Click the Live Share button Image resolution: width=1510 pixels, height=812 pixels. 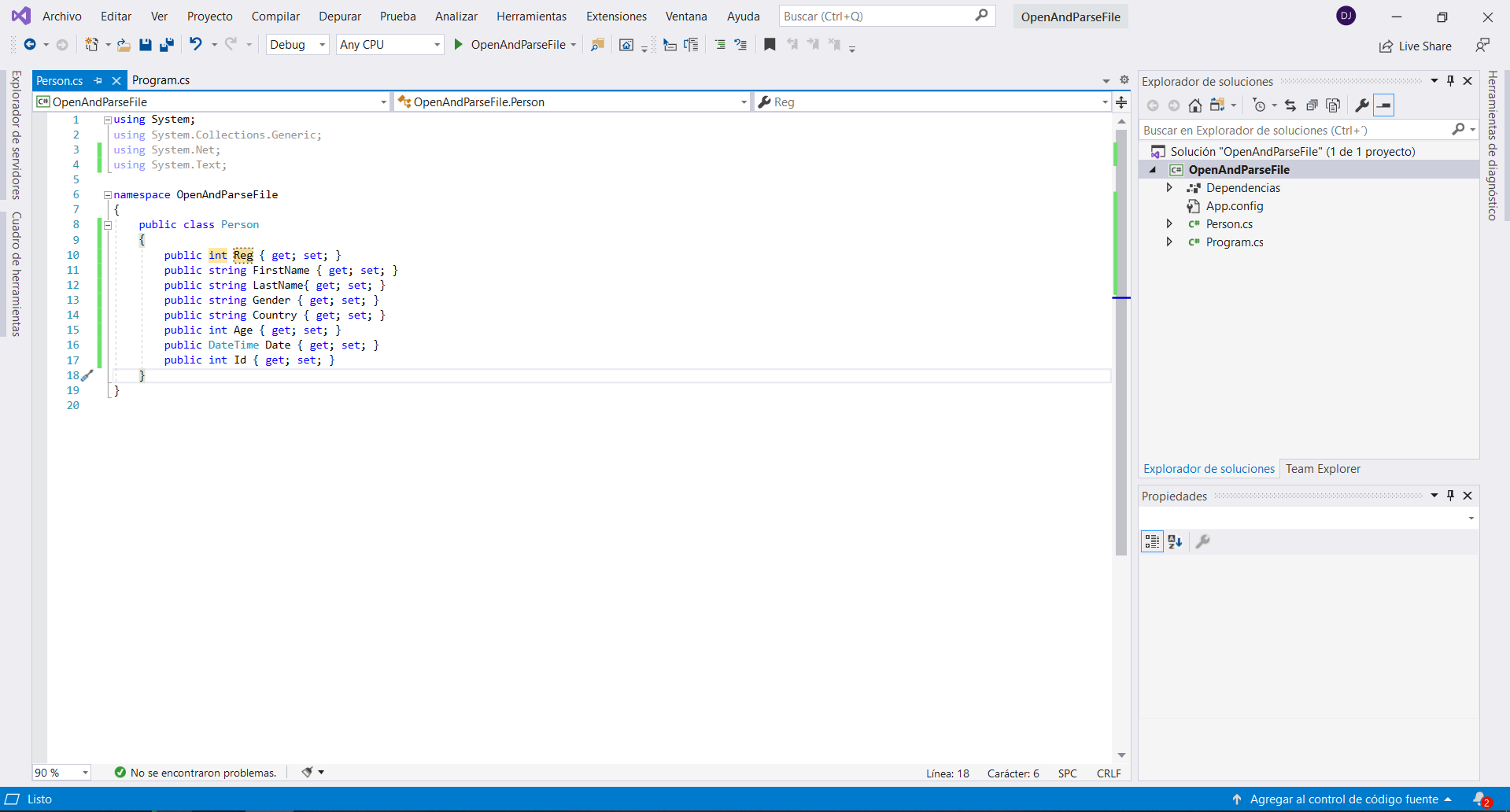pyautogui.click(x=1416, y=46)
